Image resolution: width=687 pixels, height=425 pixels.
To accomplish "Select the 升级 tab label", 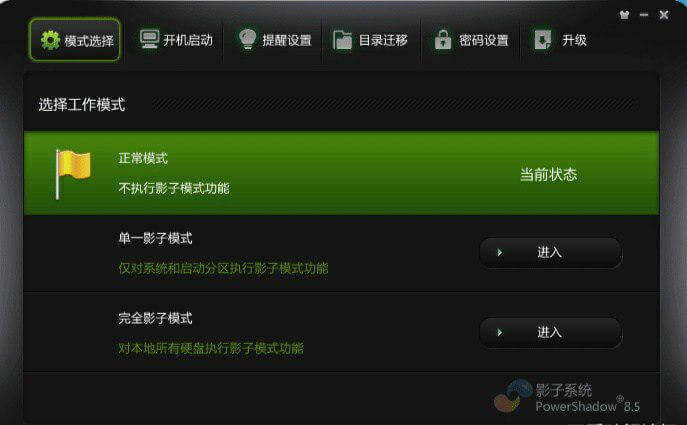I will coord(574,40).
